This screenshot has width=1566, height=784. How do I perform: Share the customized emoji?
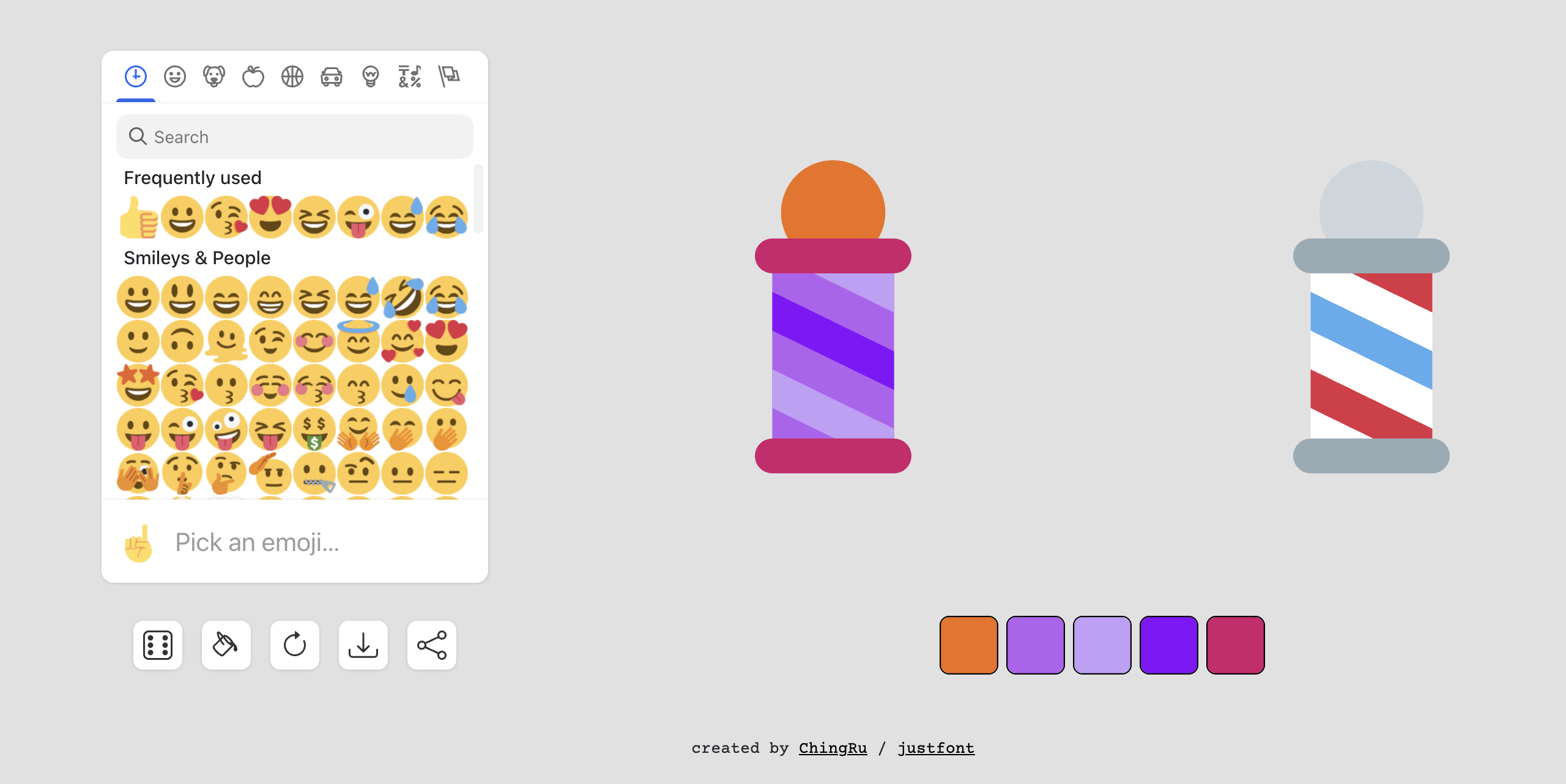click(x=431, y=645)
